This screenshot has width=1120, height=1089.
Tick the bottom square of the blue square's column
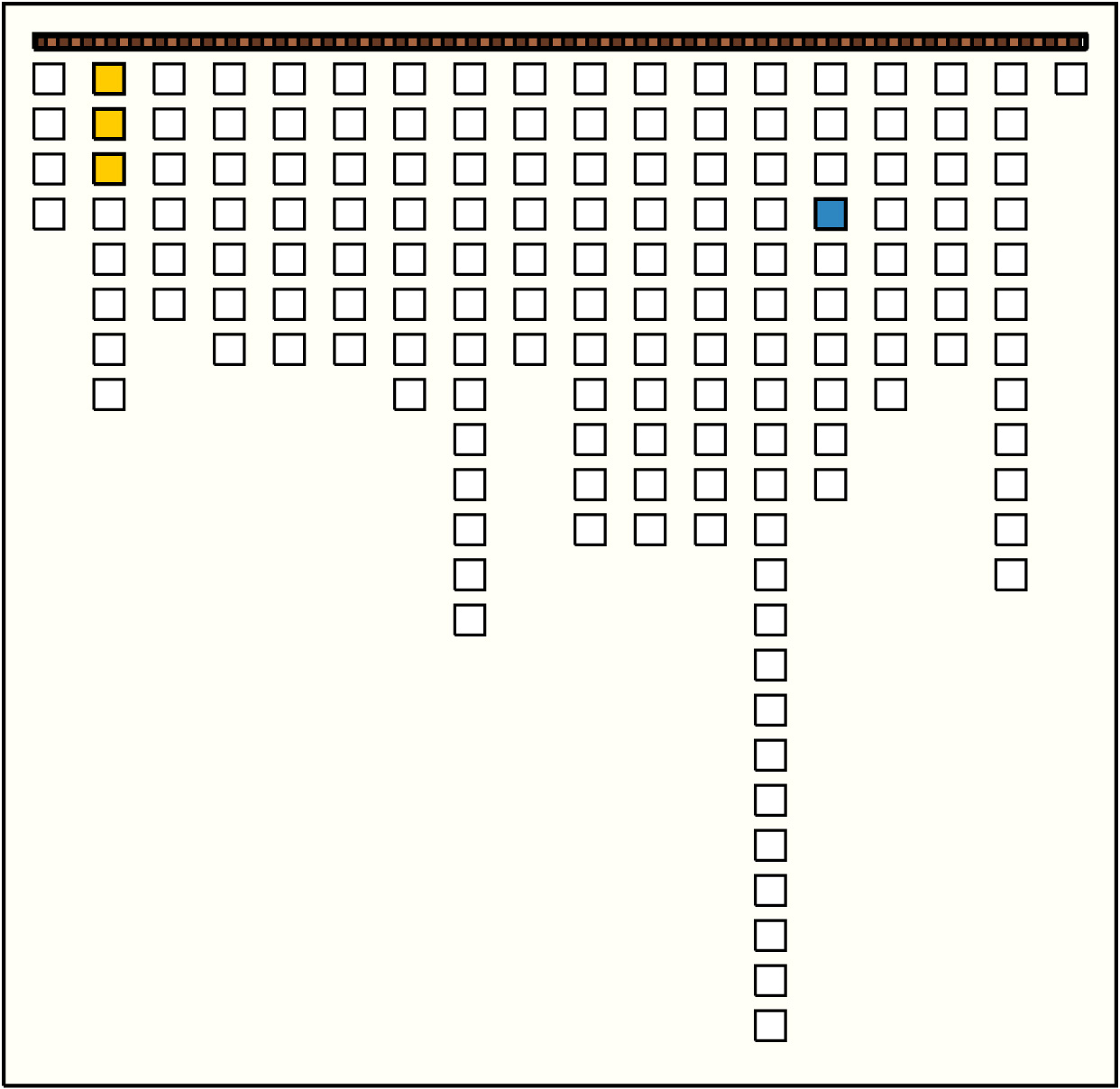tap(831, 485)
